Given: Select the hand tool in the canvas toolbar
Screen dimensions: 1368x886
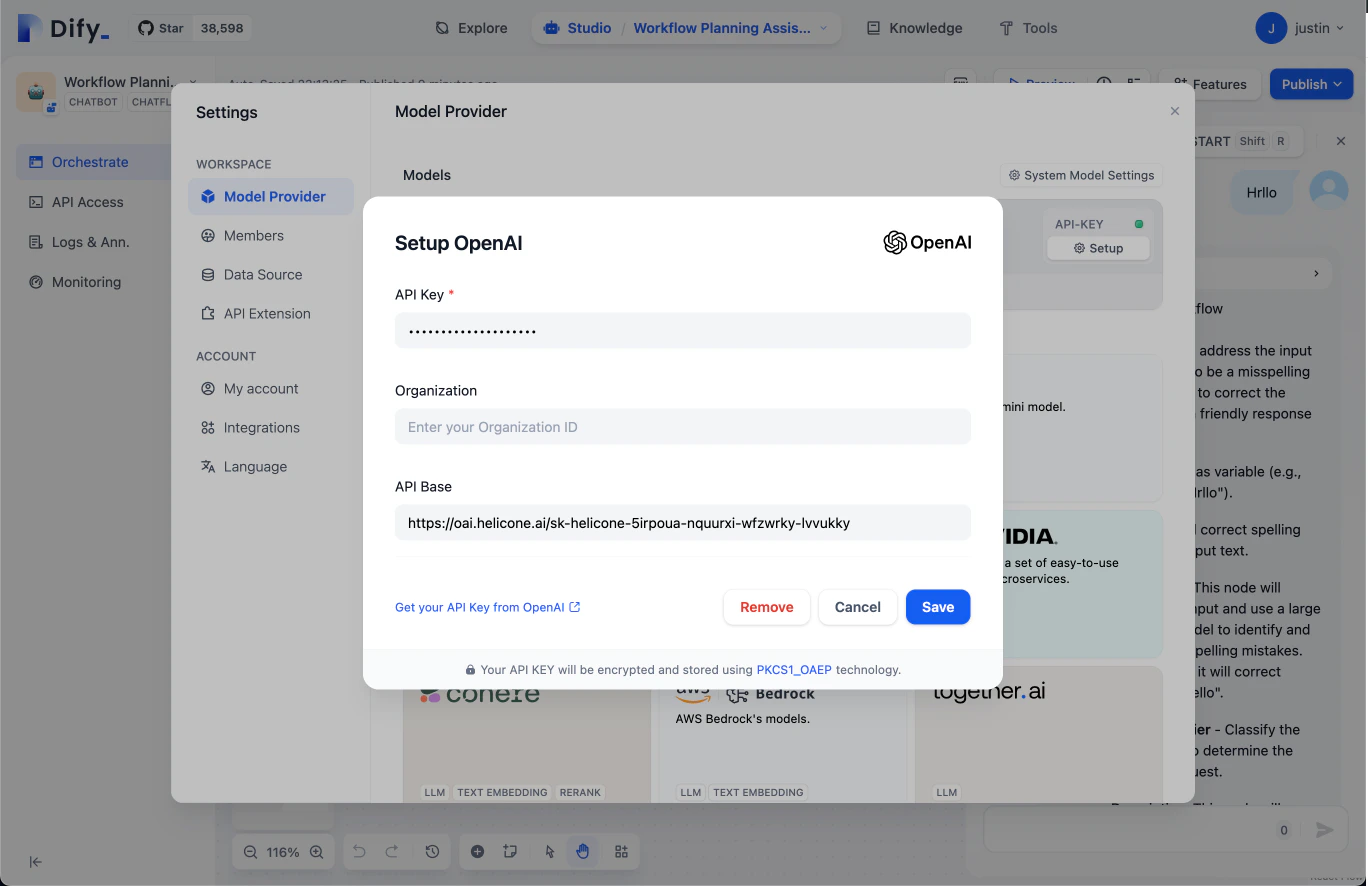Looking at the screenshot, I should [x=583, y=851].
